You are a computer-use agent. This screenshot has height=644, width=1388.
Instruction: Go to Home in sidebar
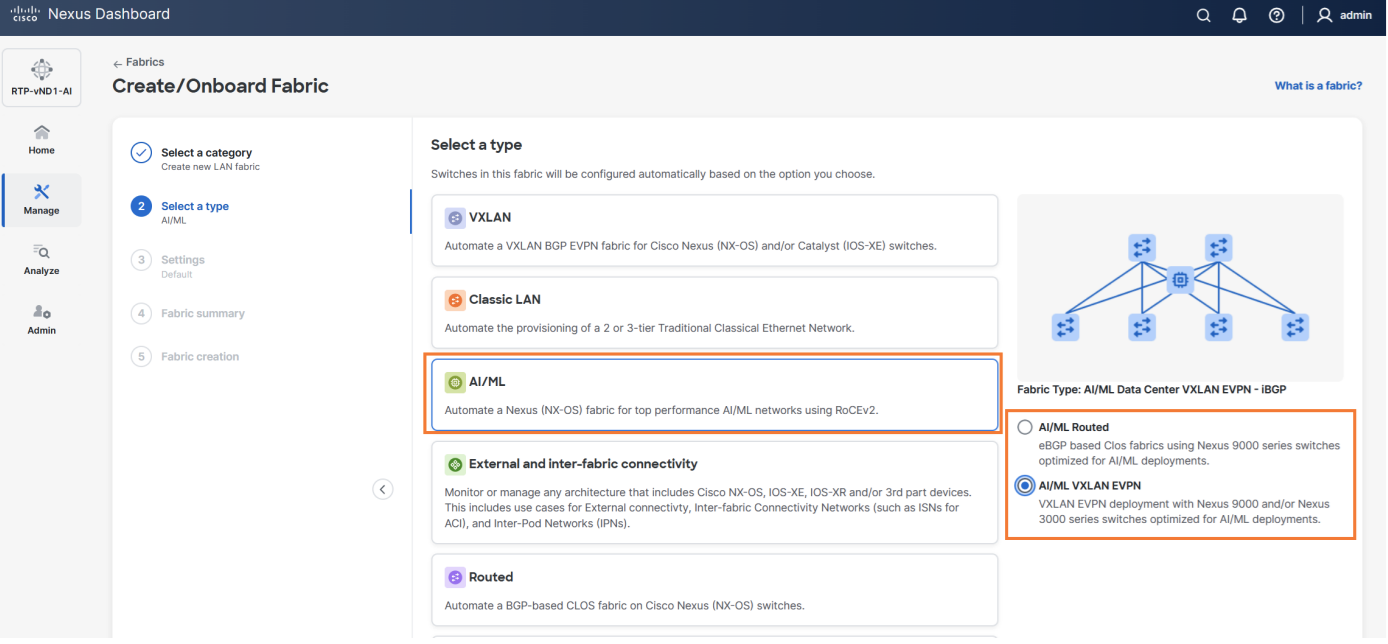41,140
